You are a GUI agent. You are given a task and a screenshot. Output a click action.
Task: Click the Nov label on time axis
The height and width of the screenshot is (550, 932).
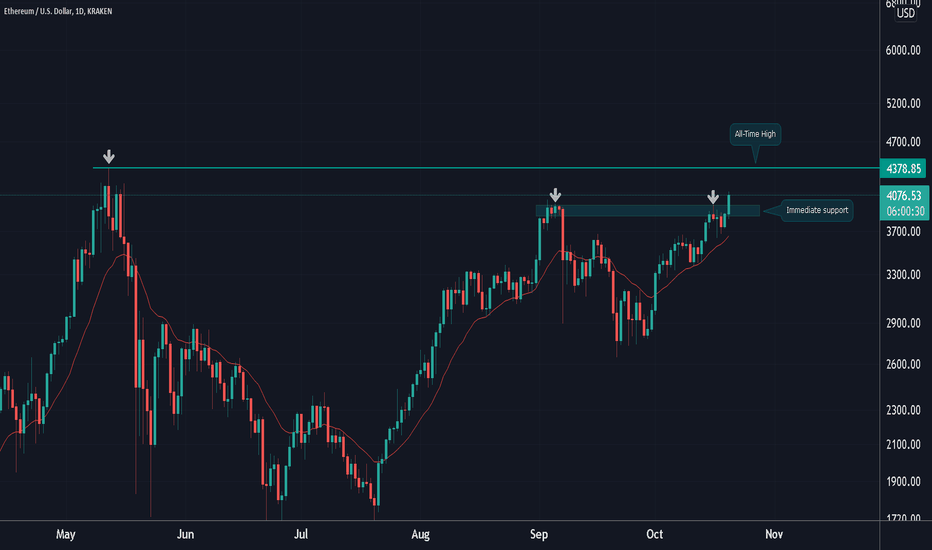coord(773,535)
